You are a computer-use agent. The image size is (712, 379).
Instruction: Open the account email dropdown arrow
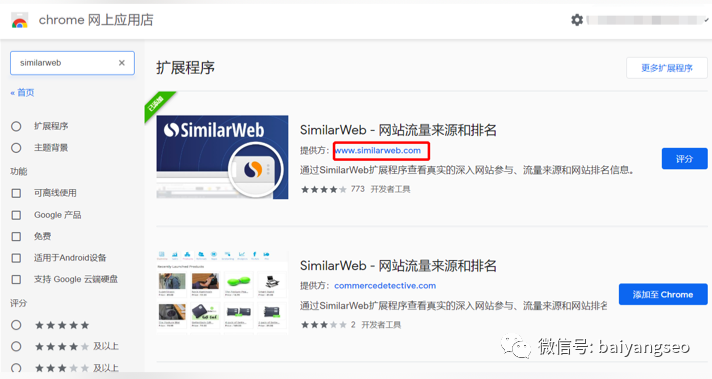coord(706,20)
